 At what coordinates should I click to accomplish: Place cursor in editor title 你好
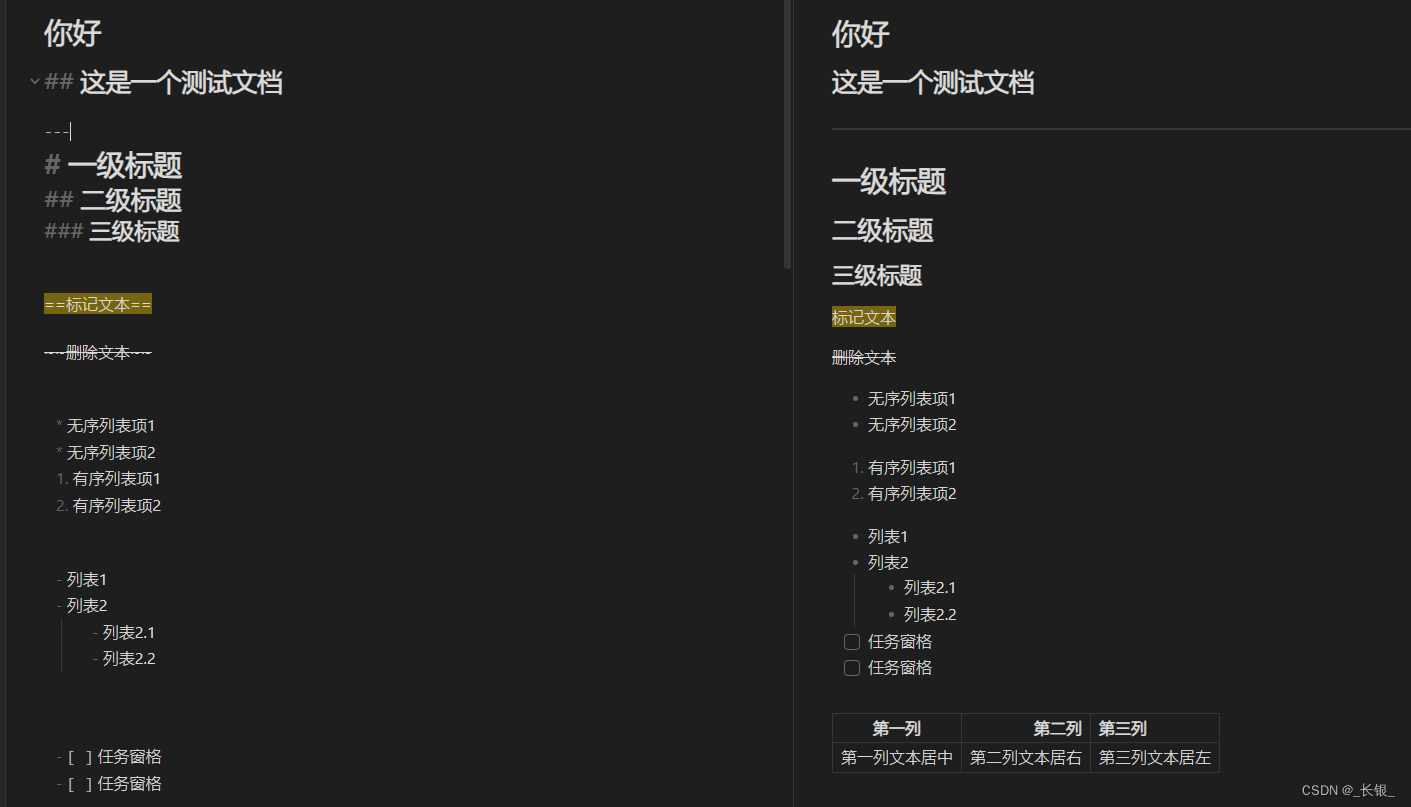click(x=73, y=33)
